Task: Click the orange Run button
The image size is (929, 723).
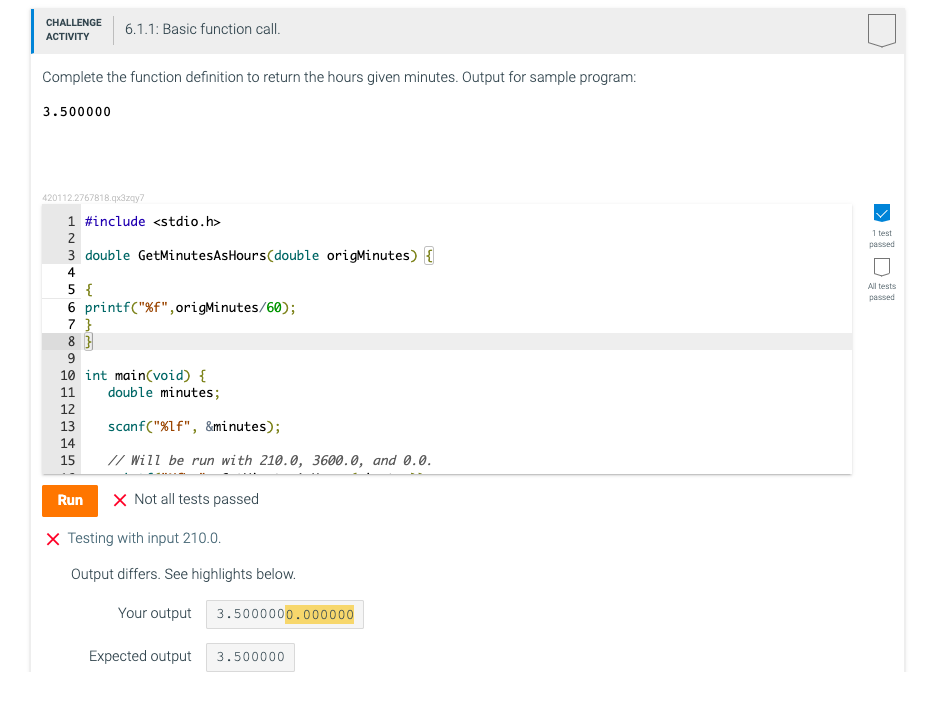Action: [69, 500]
